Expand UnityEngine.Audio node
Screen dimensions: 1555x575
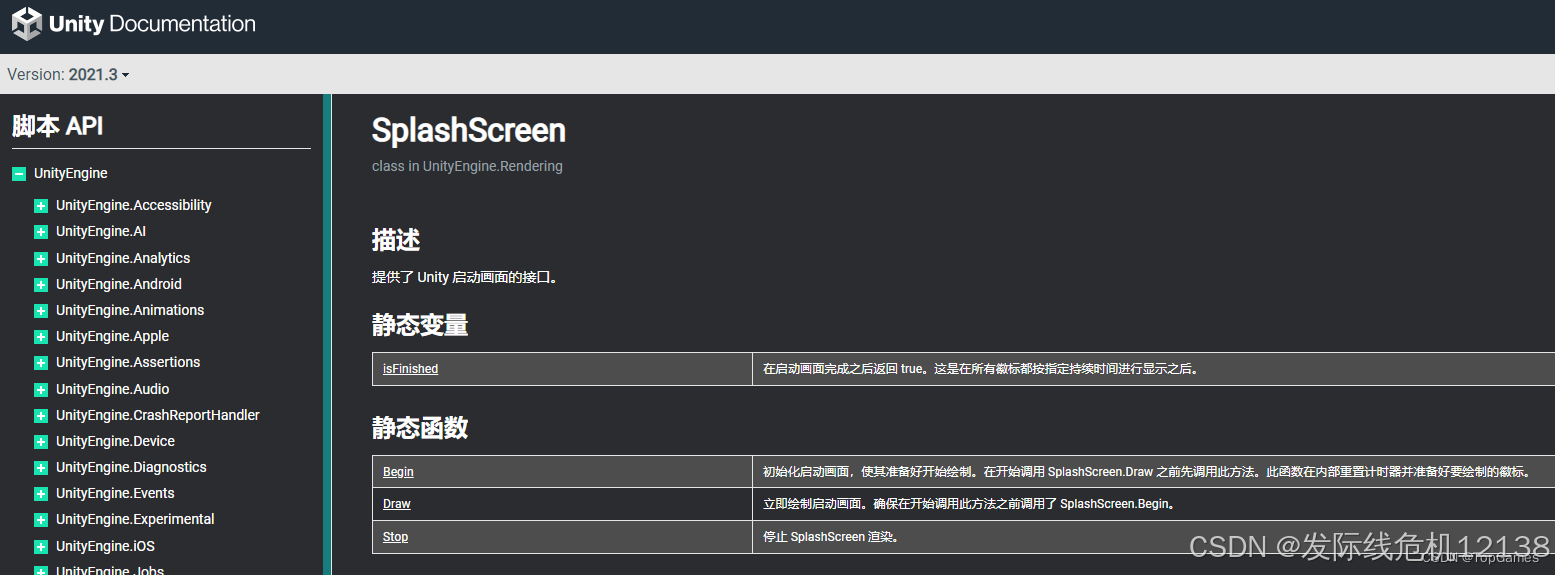[41, 390]
